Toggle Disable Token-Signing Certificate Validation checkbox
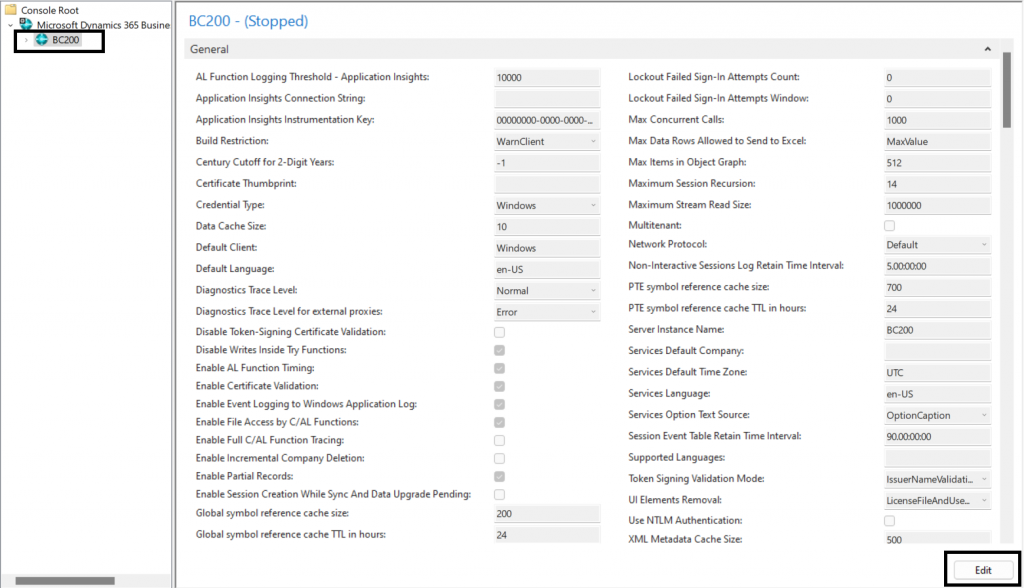This screenshot has height=588, width=1024. coord(499,332)
